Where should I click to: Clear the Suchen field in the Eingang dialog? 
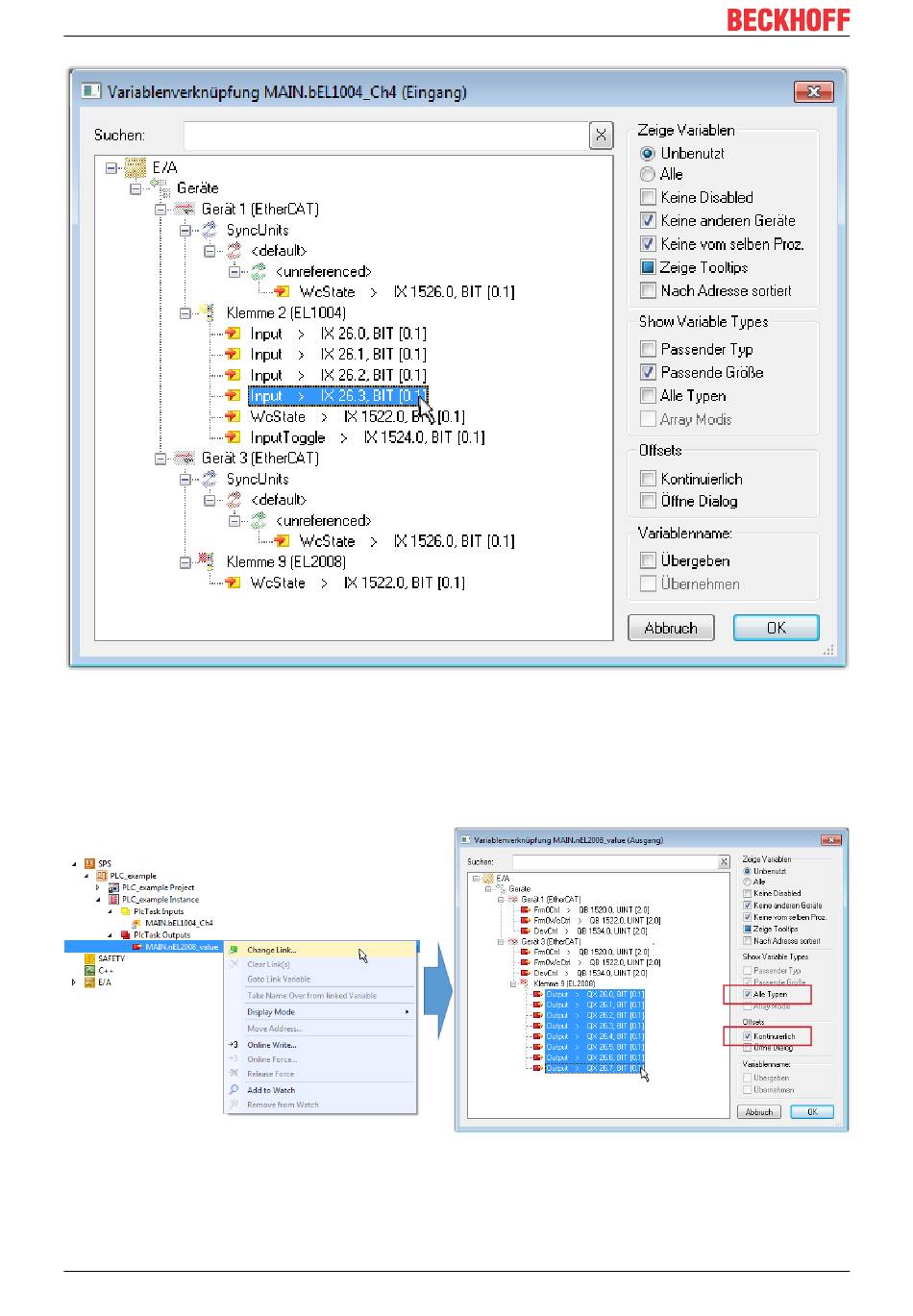(601, 136)
